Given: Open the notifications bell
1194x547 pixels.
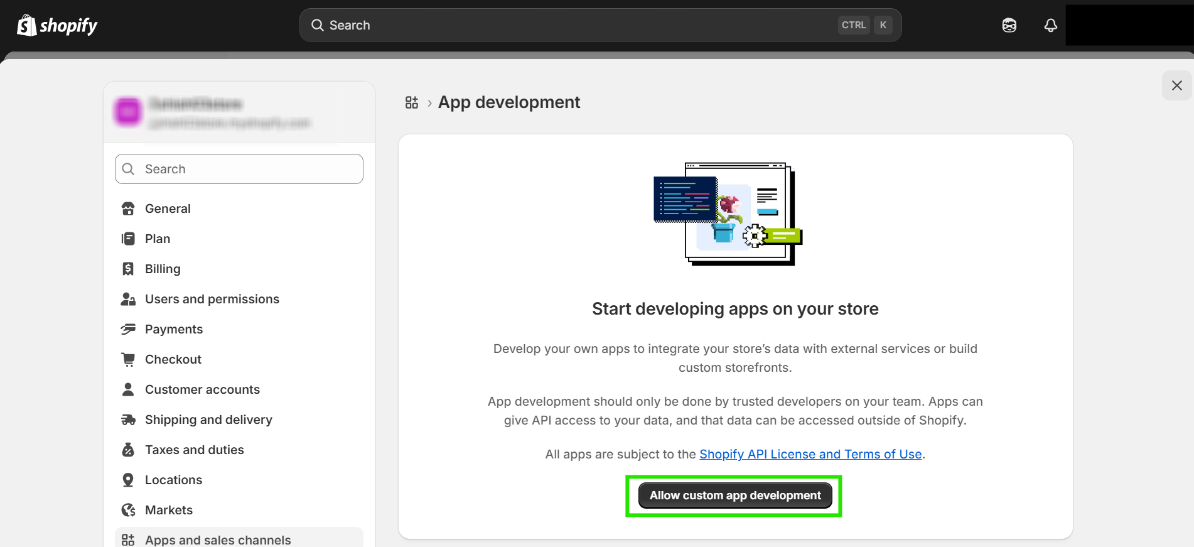Looking at the screenshot, I should pos(1050,25).
